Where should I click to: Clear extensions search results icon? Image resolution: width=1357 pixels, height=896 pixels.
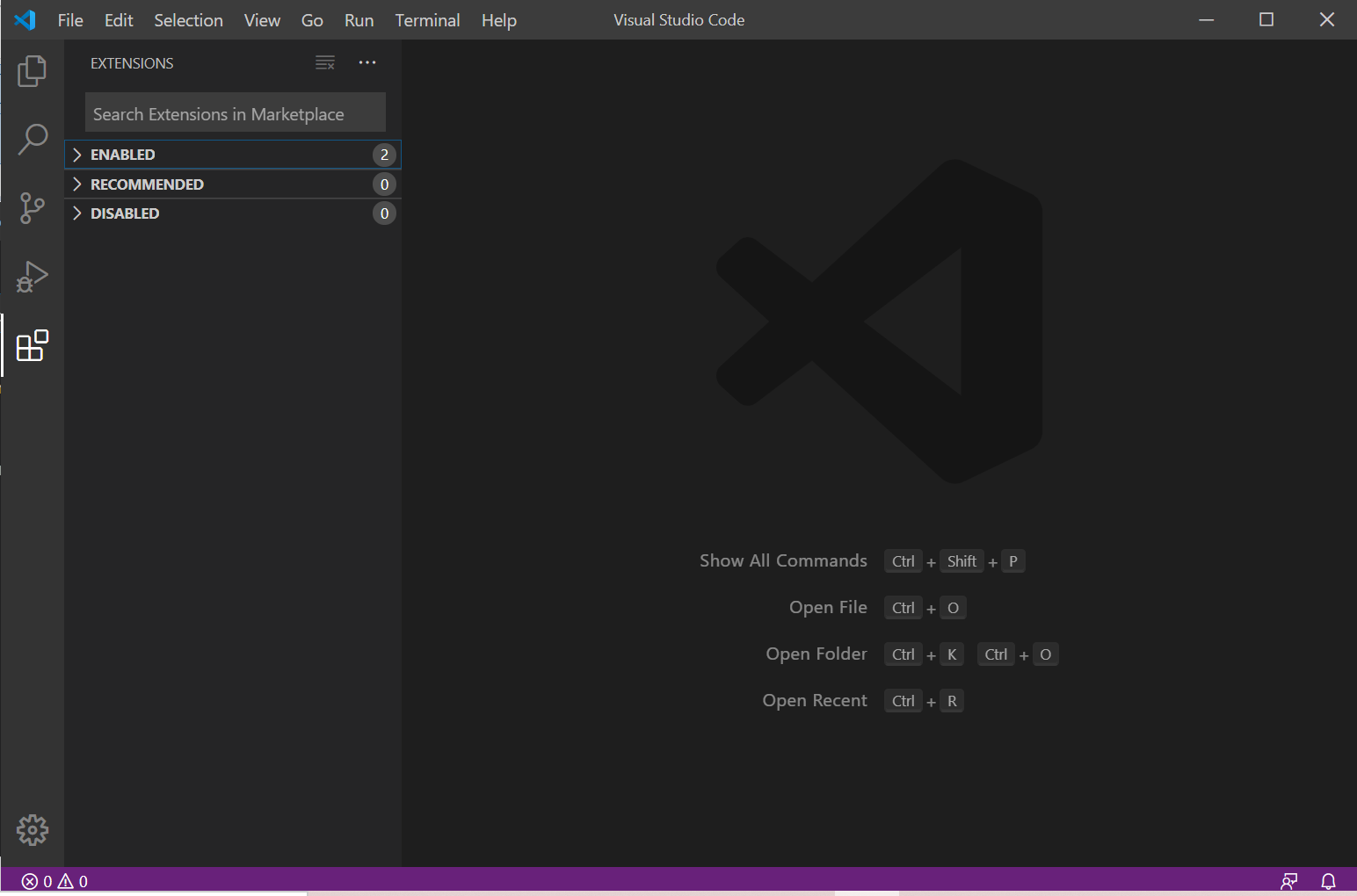coord(325,63)
